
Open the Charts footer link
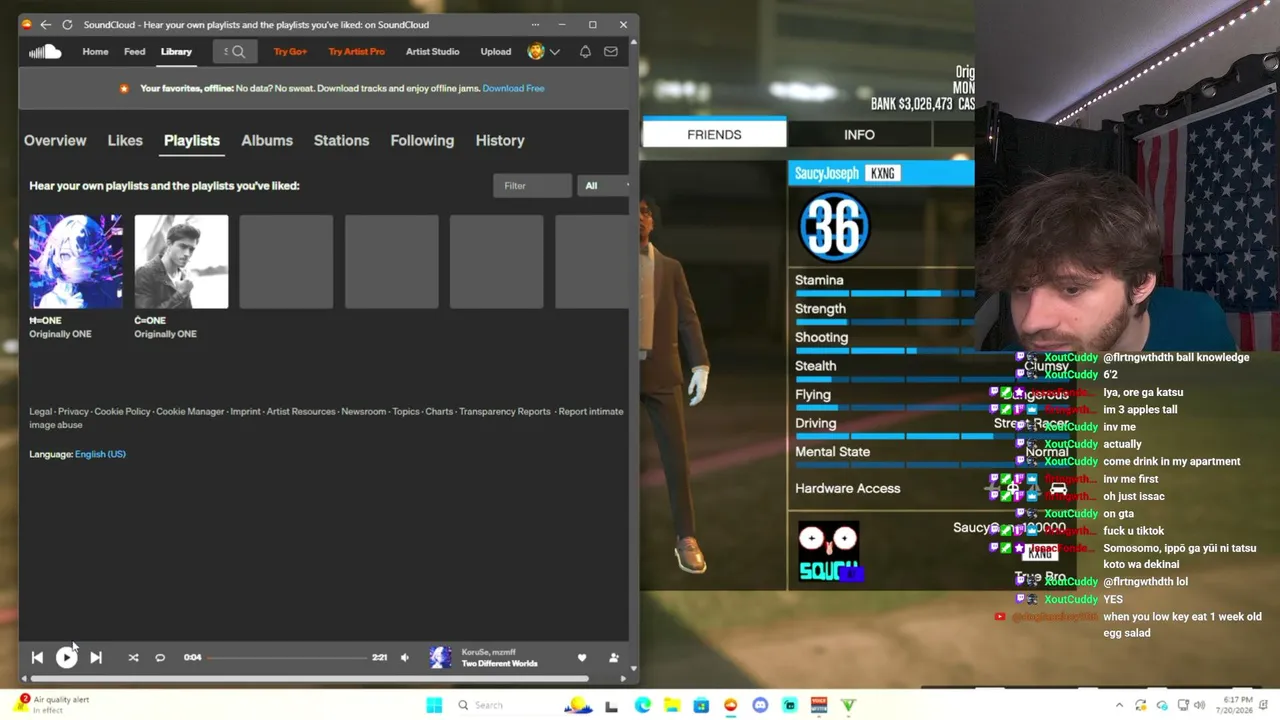click(x=439, y=412)
